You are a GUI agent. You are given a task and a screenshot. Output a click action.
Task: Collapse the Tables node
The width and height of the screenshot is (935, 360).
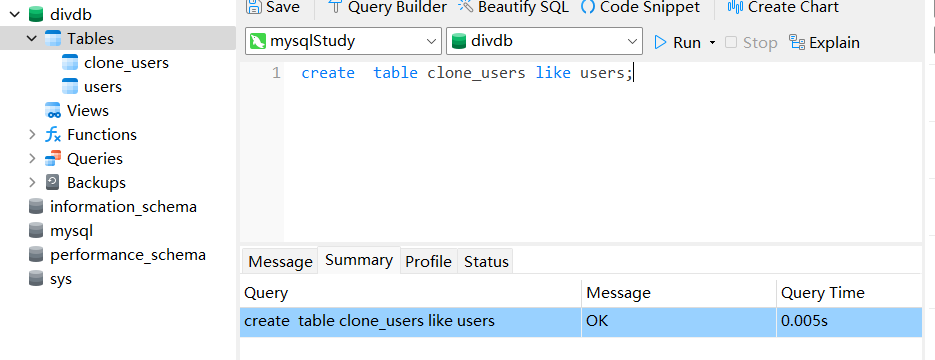coord(32,39)
